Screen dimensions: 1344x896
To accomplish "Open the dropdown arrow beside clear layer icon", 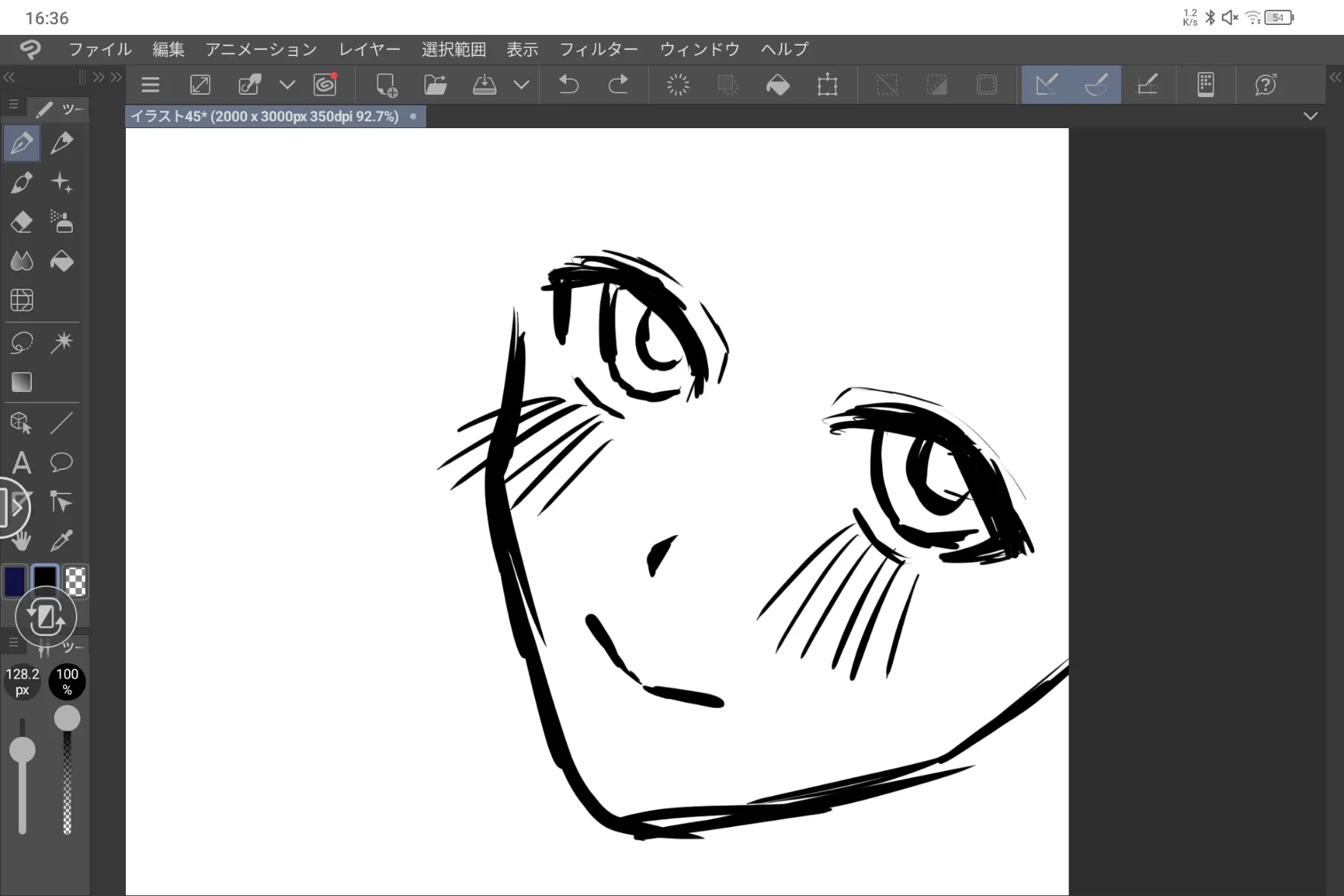I will coord(287,84).
